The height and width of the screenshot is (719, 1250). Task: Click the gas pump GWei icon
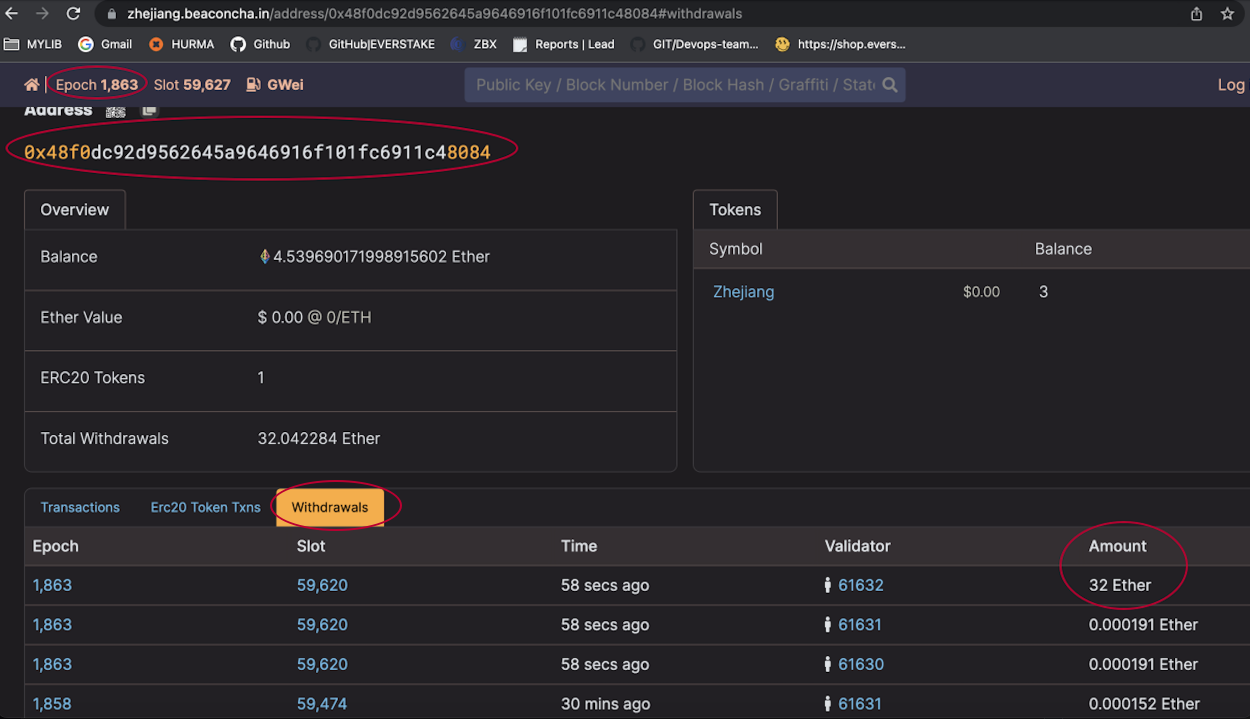tap(254, 85)
